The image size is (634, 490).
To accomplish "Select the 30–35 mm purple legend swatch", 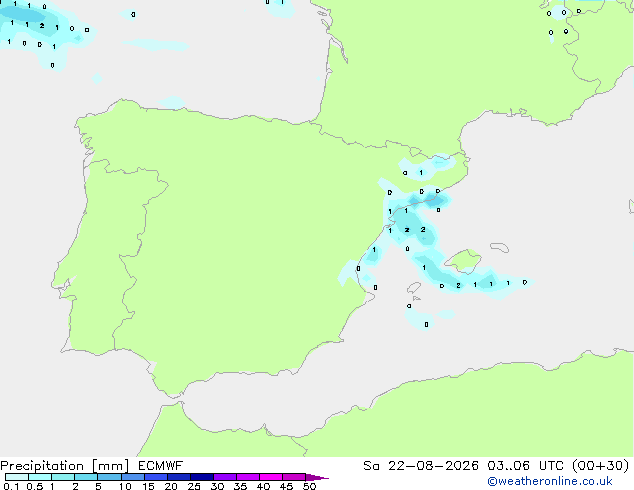I will coord(225,477).
